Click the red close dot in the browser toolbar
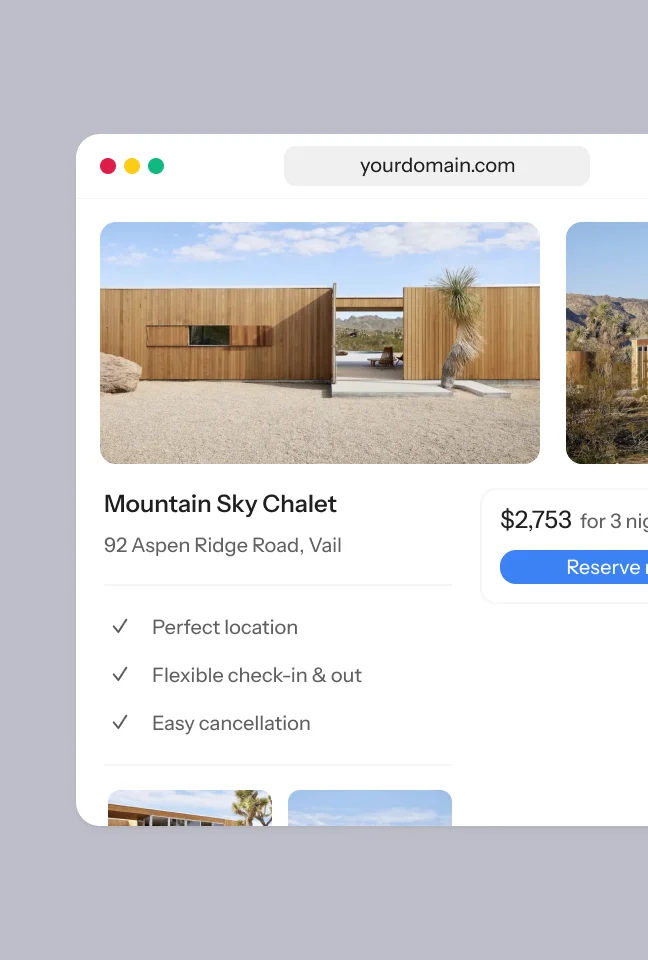This screenshot has width=648, height=960. [x=108, y=166]
